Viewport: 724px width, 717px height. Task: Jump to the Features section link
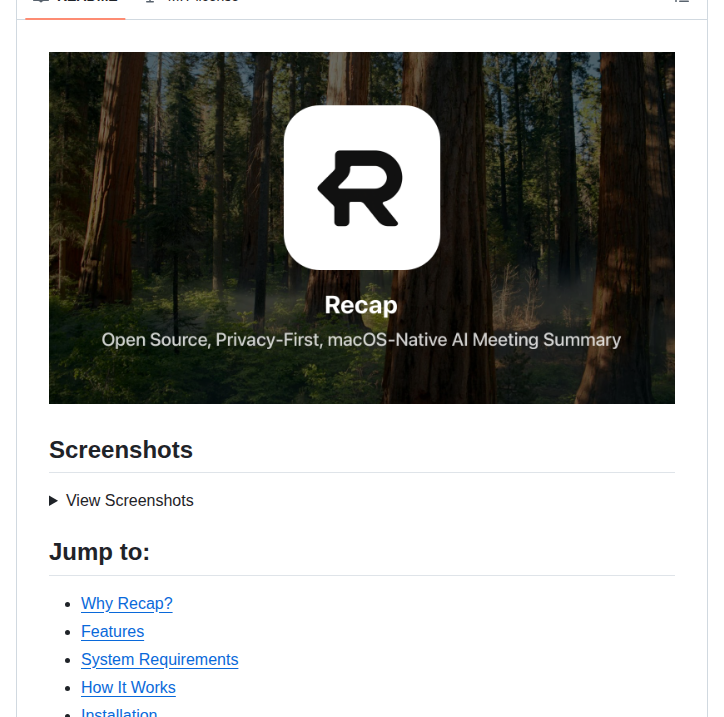click(113, 631)
